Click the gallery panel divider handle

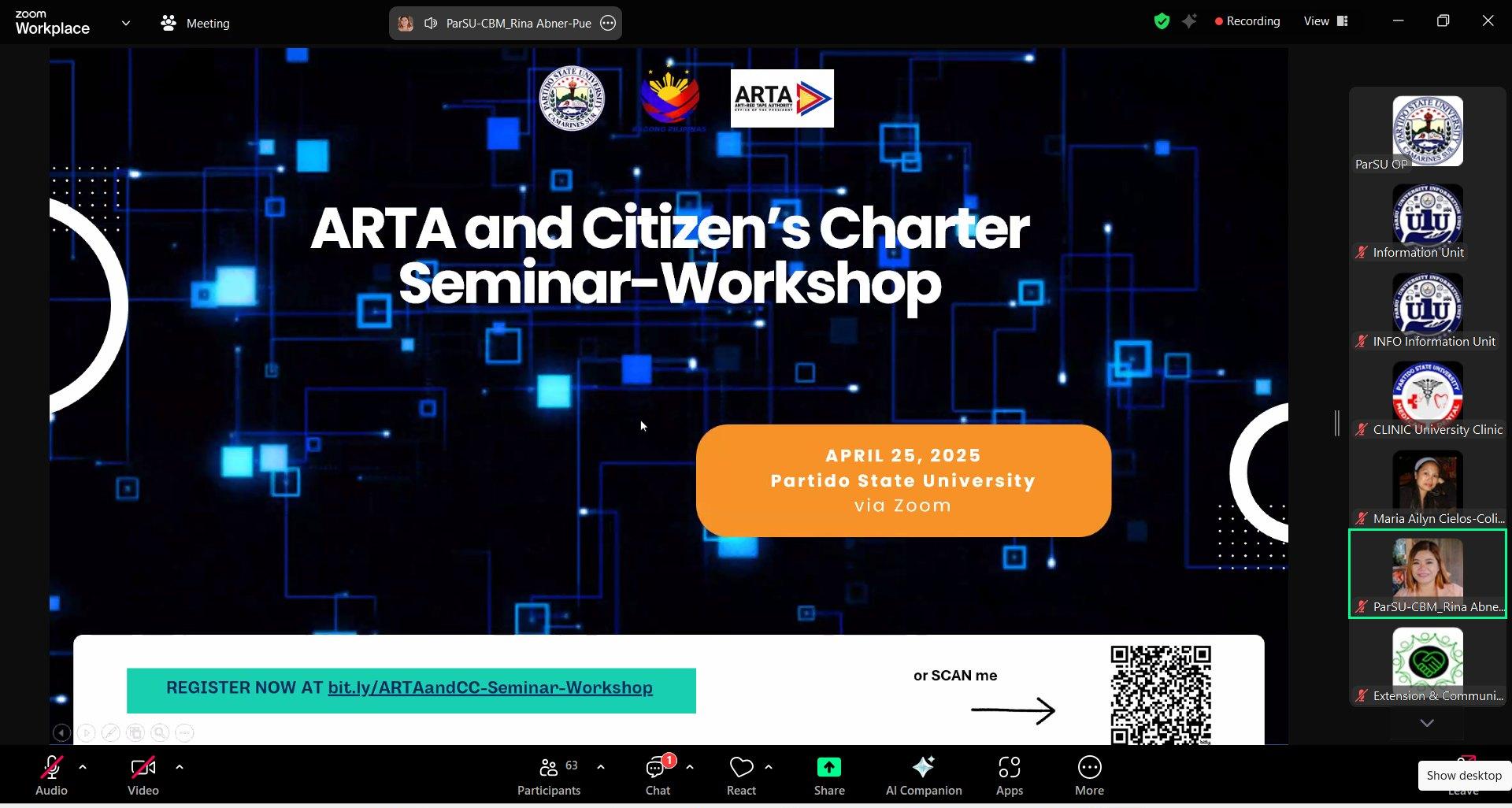[1336, 423]
